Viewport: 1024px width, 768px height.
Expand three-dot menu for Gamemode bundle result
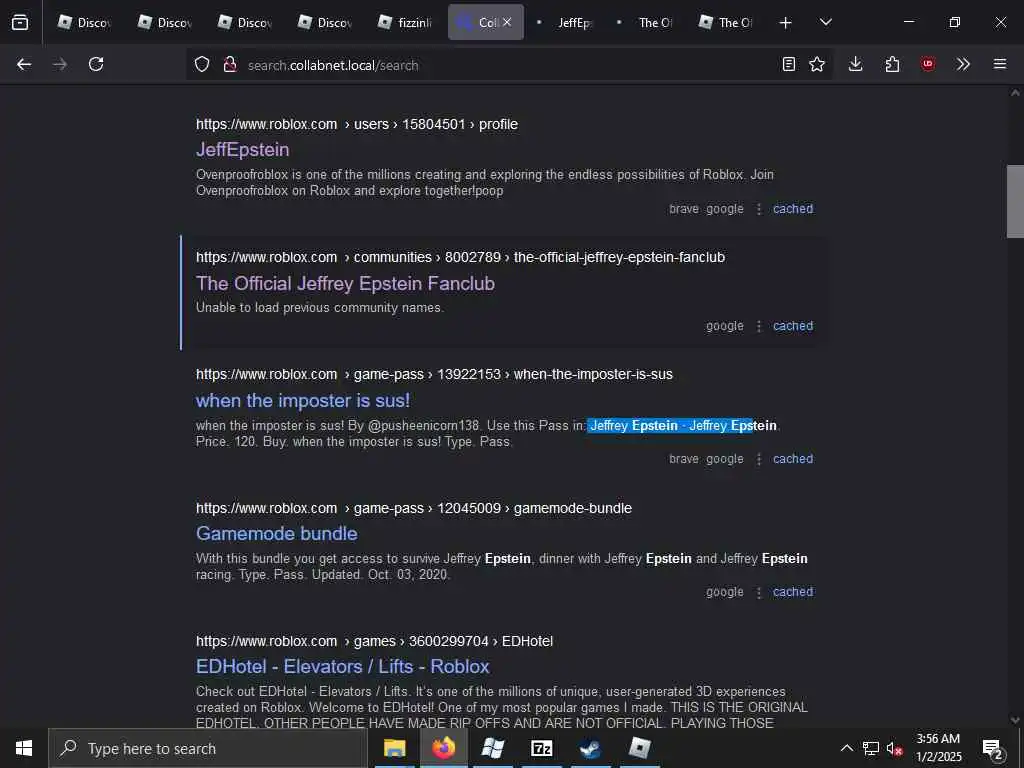coord(759,592)
